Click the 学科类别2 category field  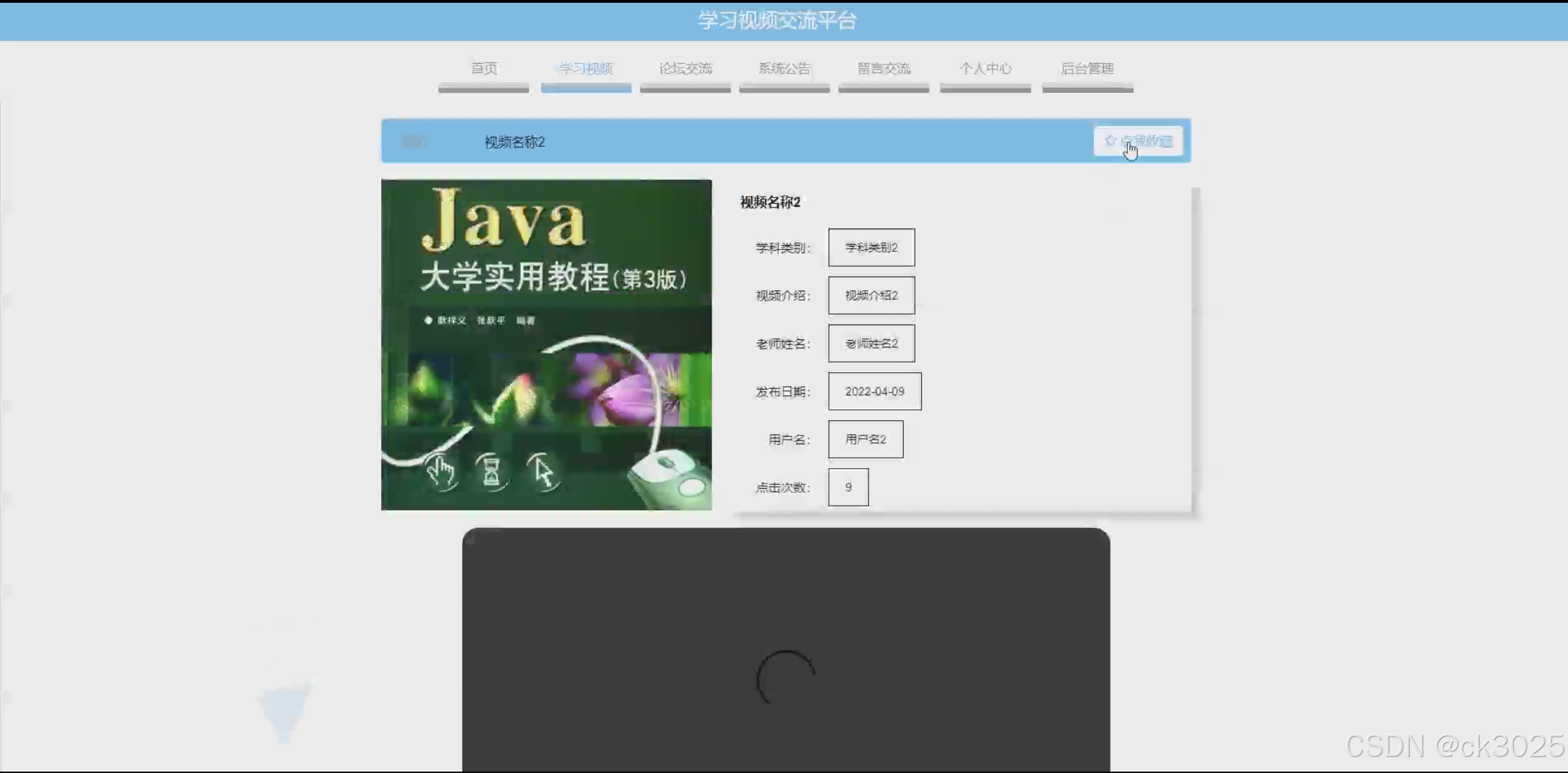click(x=871, y=248)
